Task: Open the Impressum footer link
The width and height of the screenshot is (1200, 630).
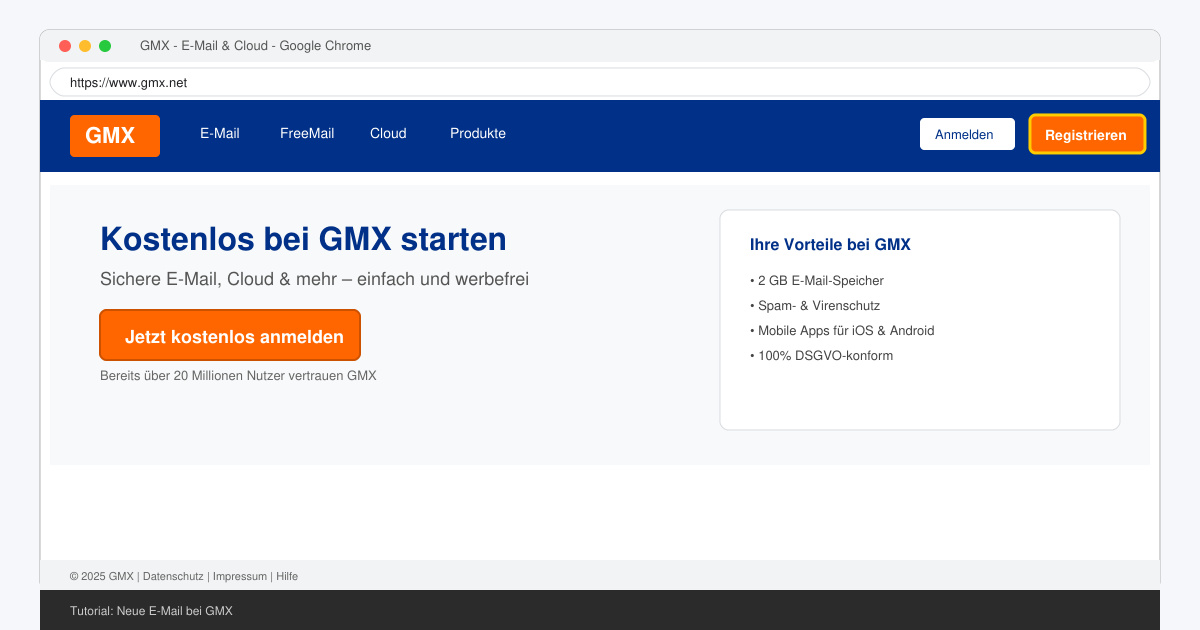Action: tap(240, 576)
